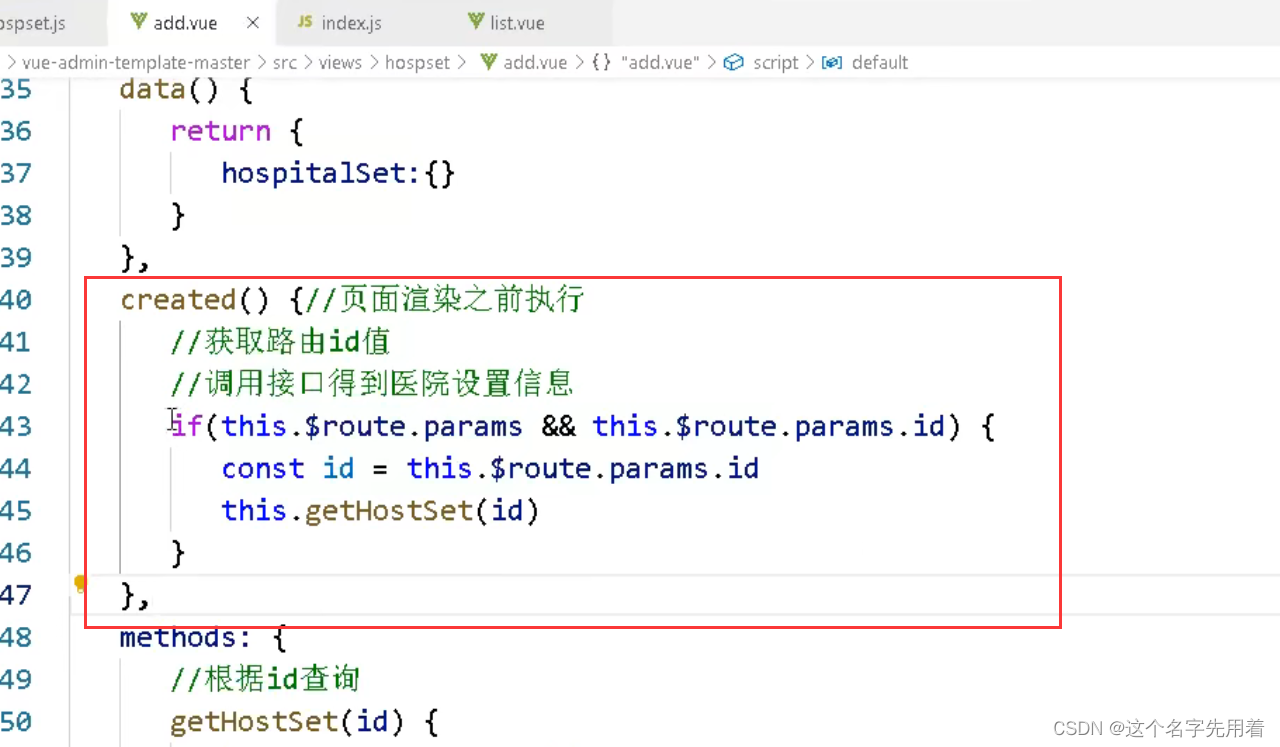The height and width of the screenshot is (747, 1280).
Task: Select vue-admin-template-master in the breadcrumb
Action: 136,62
